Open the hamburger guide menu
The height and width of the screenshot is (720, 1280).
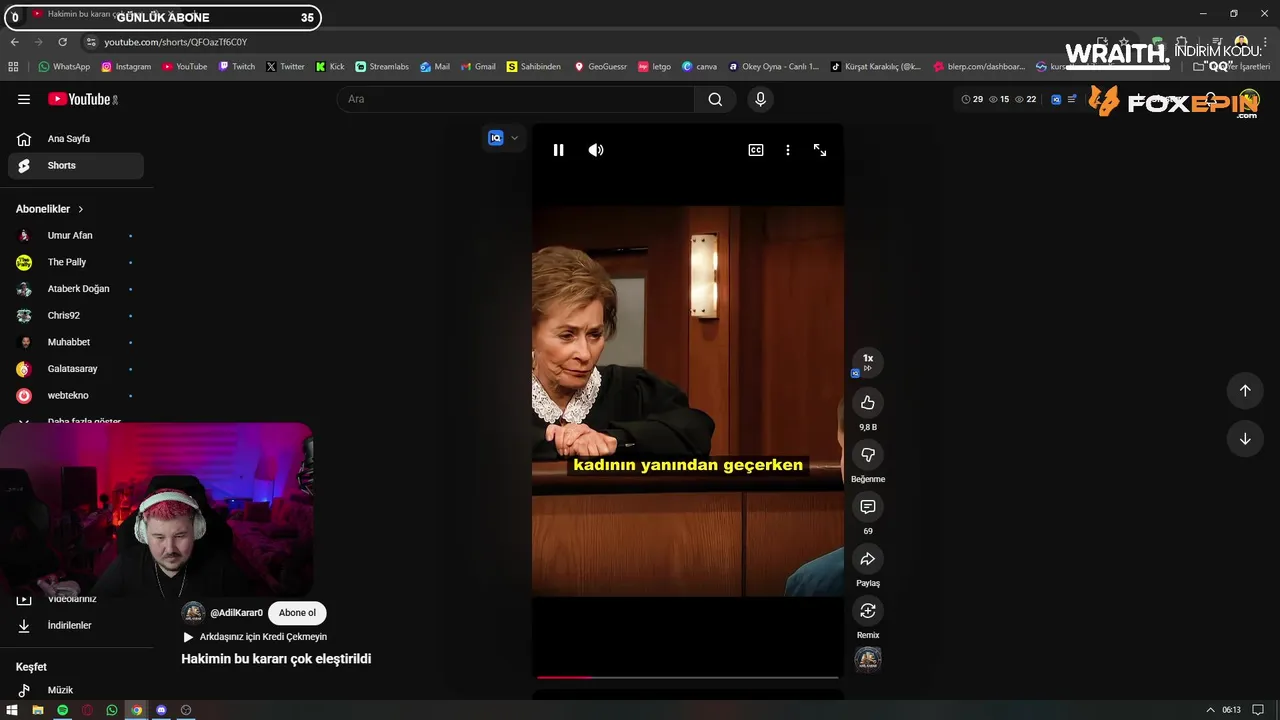[x=24, y=99]
